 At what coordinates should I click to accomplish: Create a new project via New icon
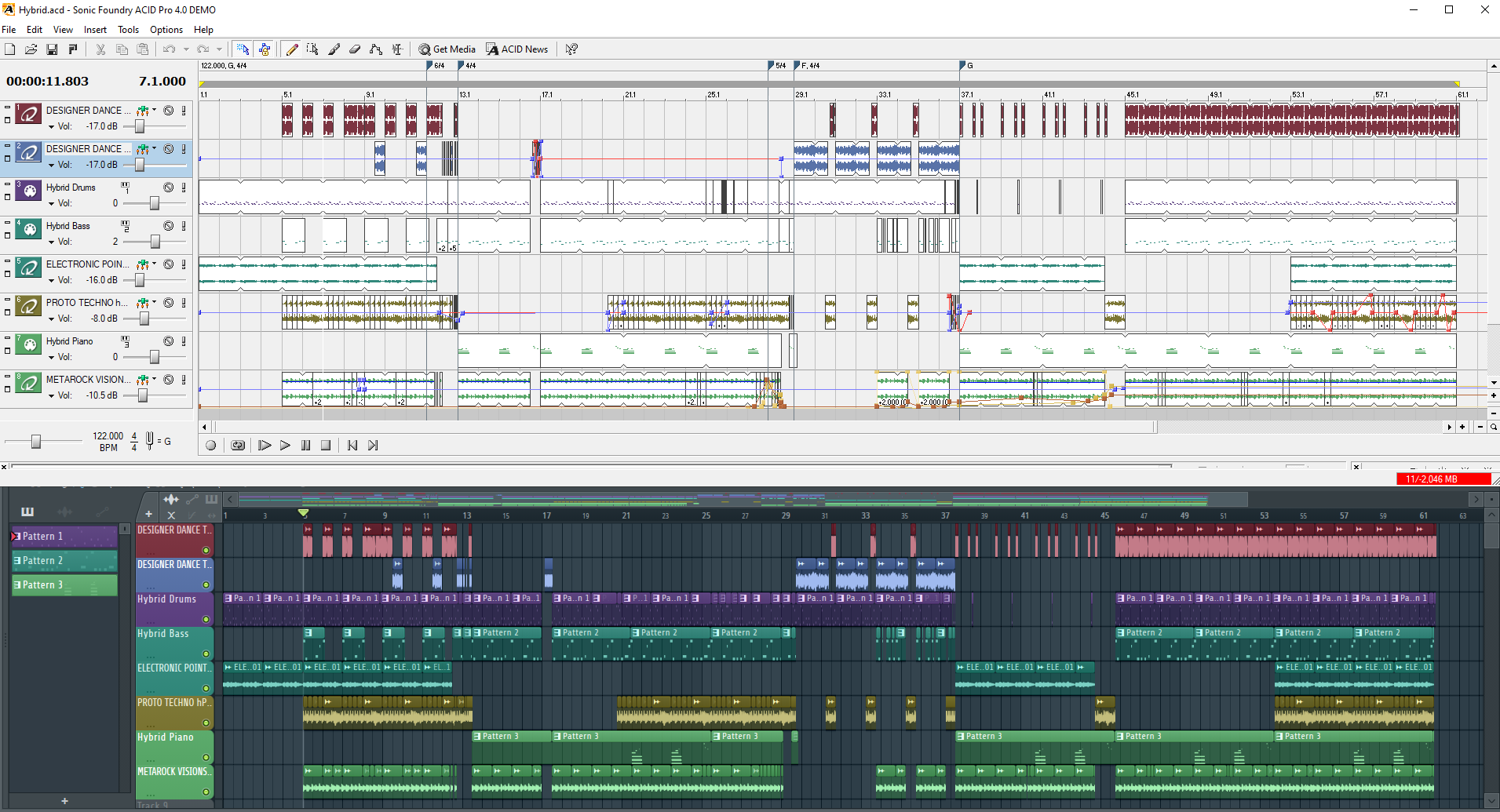10,49
